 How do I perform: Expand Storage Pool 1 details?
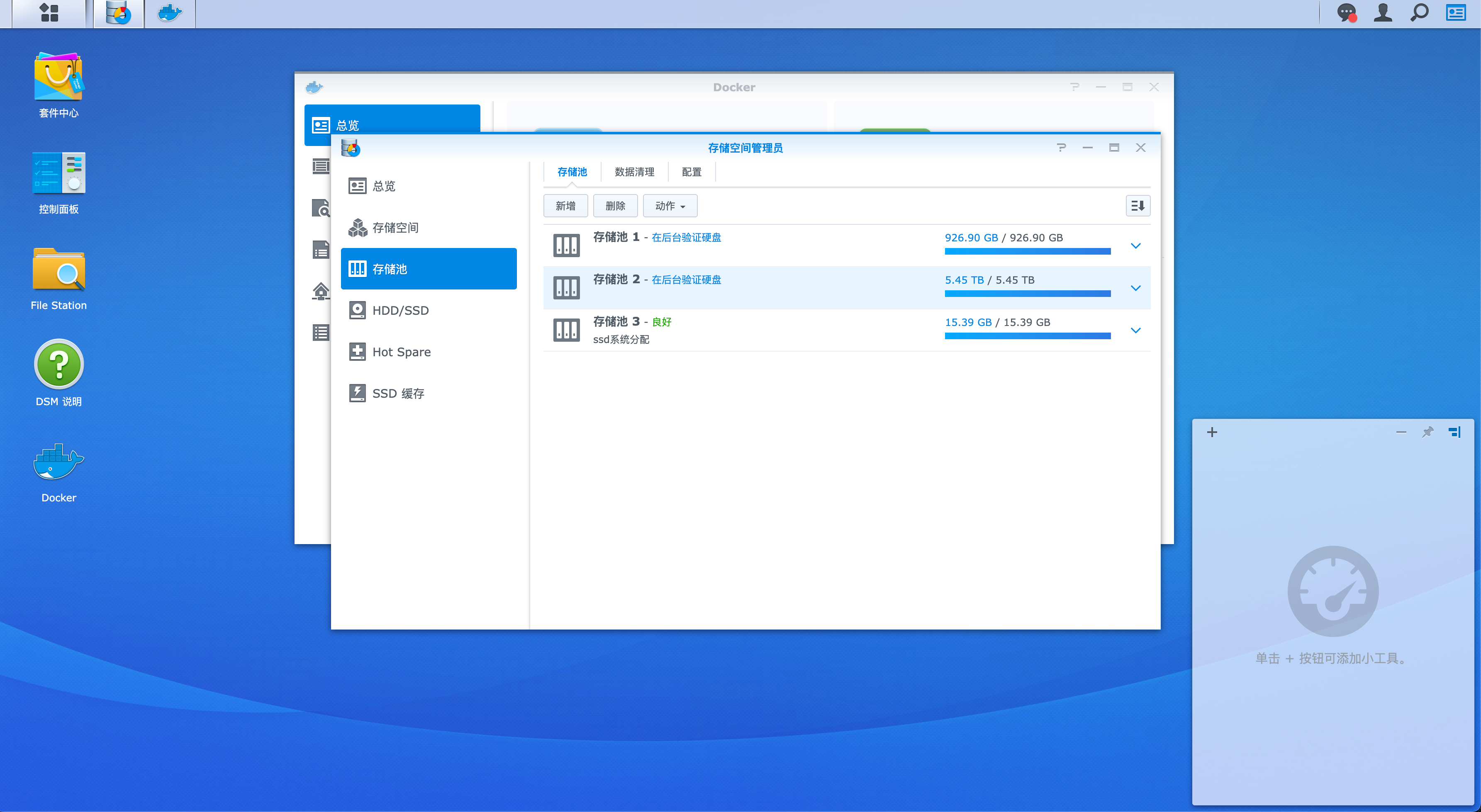click(x=1135, y=246)
